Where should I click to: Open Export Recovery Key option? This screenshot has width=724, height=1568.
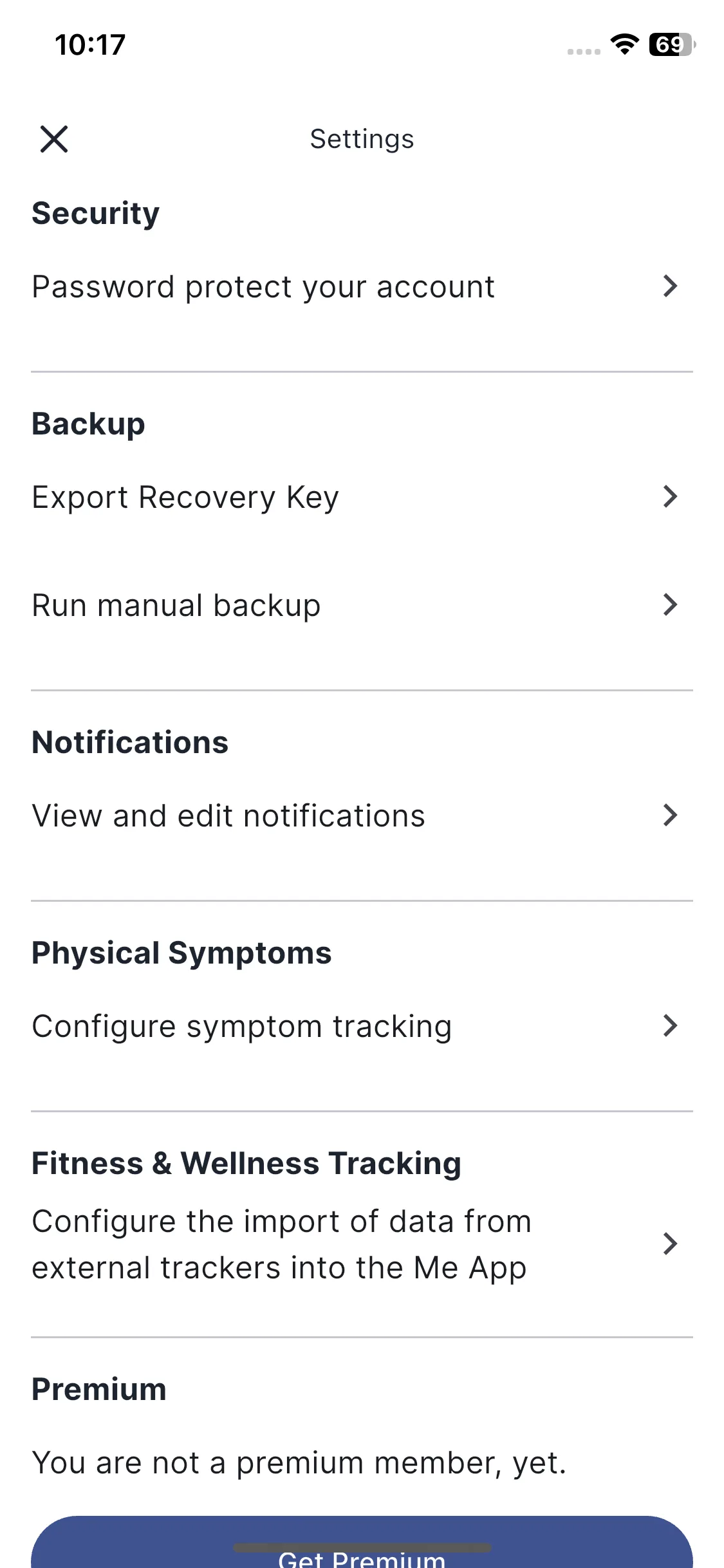[362, 497]
